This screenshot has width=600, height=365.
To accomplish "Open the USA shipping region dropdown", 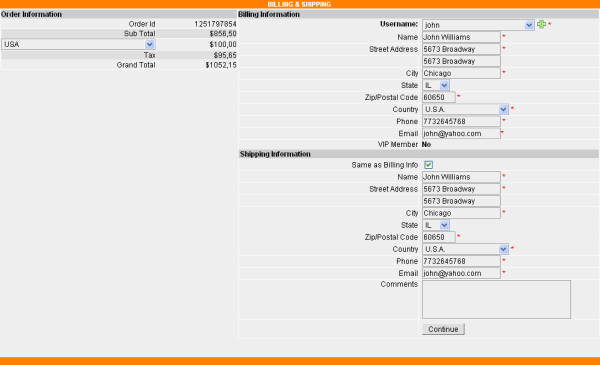I will point(78,44).
